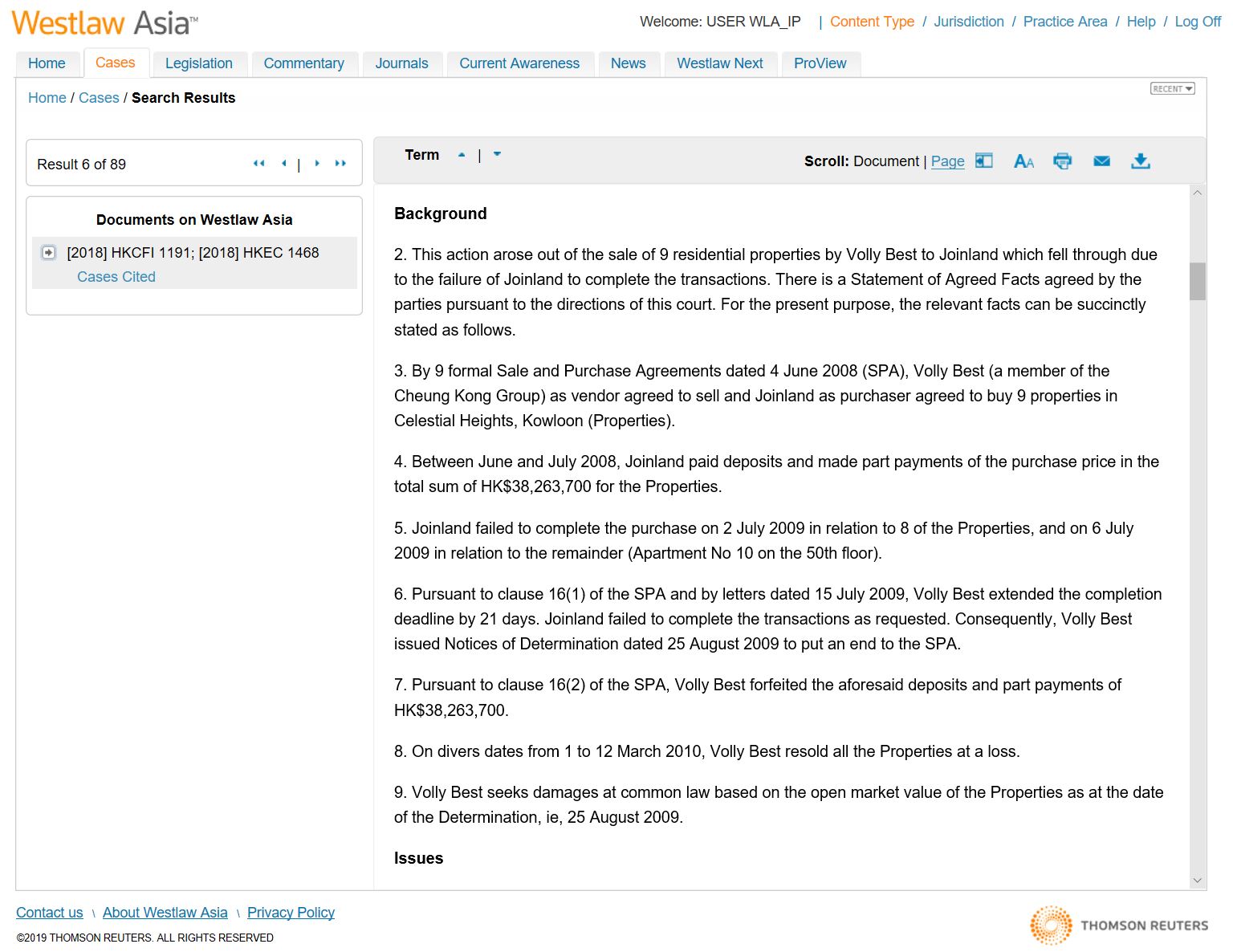Image resolution: width=1233 pixels, height=952 pixels.
Task: Go to first search result
Action: click(258, 164)
